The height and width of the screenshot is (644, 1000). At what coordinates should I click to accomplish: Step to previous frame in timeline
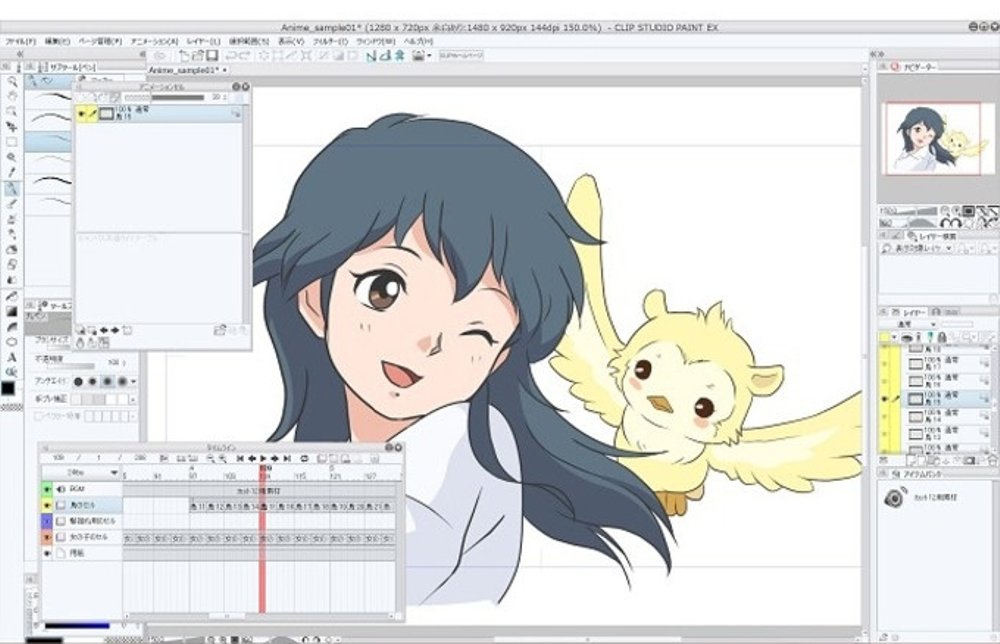[x=251, y=458]
